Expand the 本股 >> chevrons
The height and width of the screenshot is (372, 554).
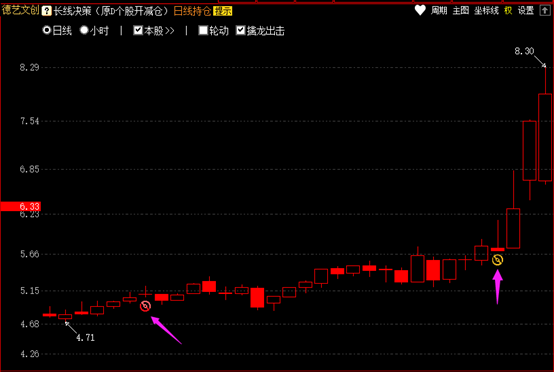(170, 31)
